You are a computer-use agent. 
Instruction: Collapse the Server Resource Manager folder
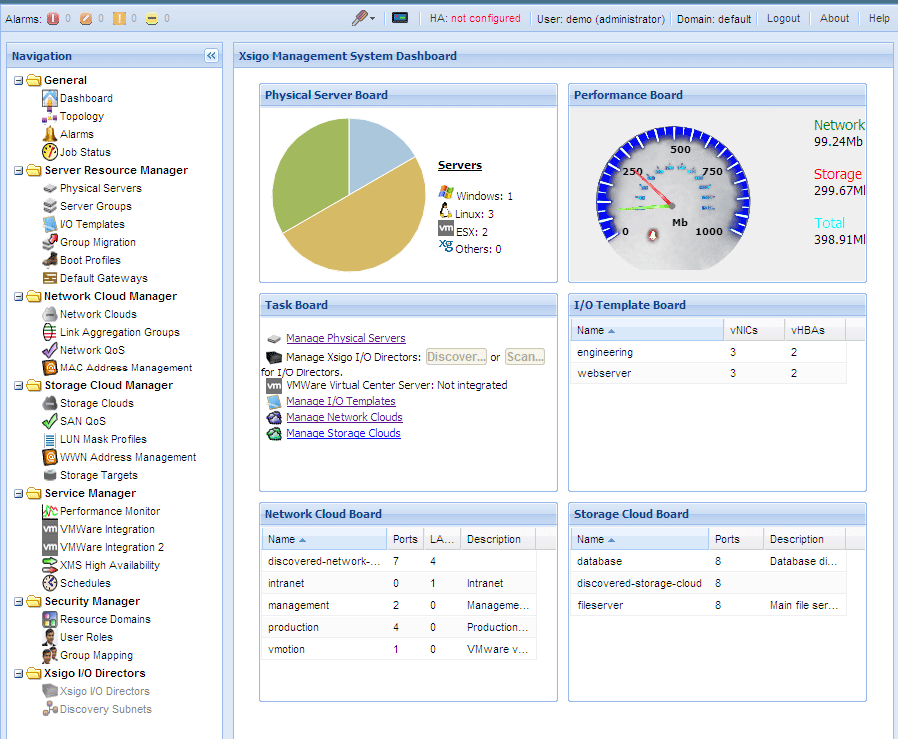[18, 170]
